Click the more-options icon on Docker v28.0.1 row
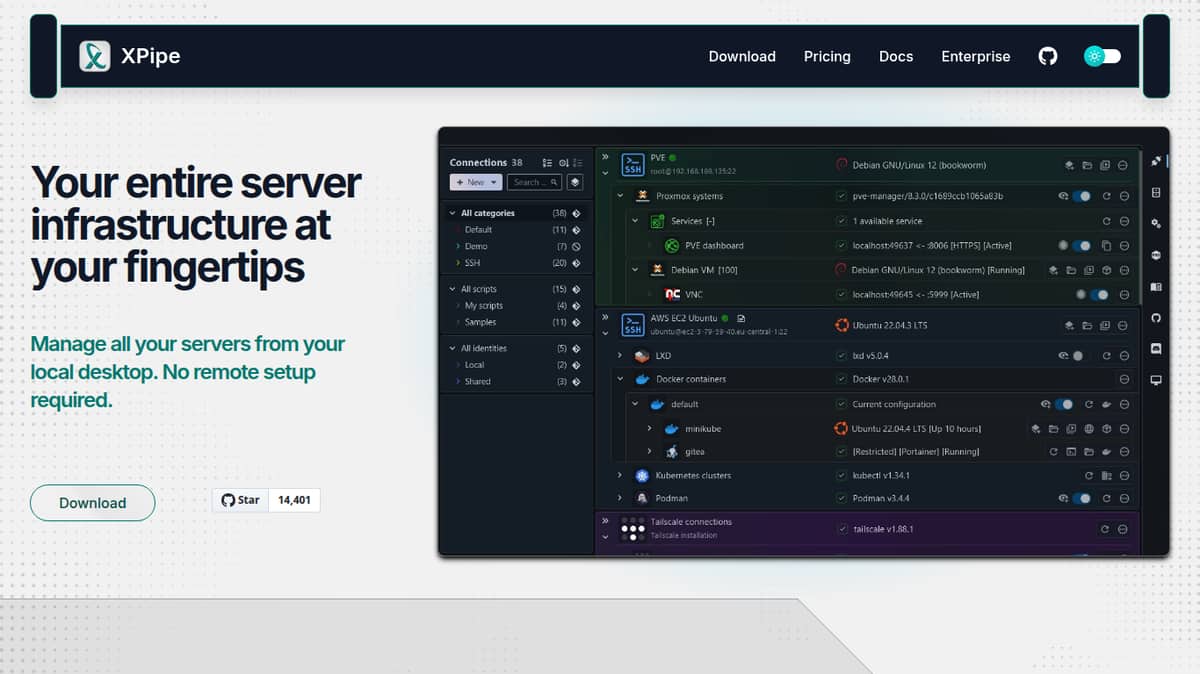Viewport: 1200px width, 674px height. (x=1124, y=380)
